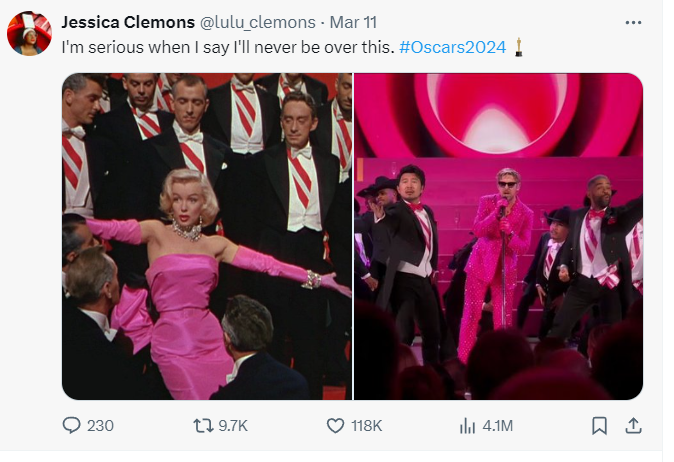Open the three-dot more options menu
This screenshot has height=462, width=674.
point(632,22)
